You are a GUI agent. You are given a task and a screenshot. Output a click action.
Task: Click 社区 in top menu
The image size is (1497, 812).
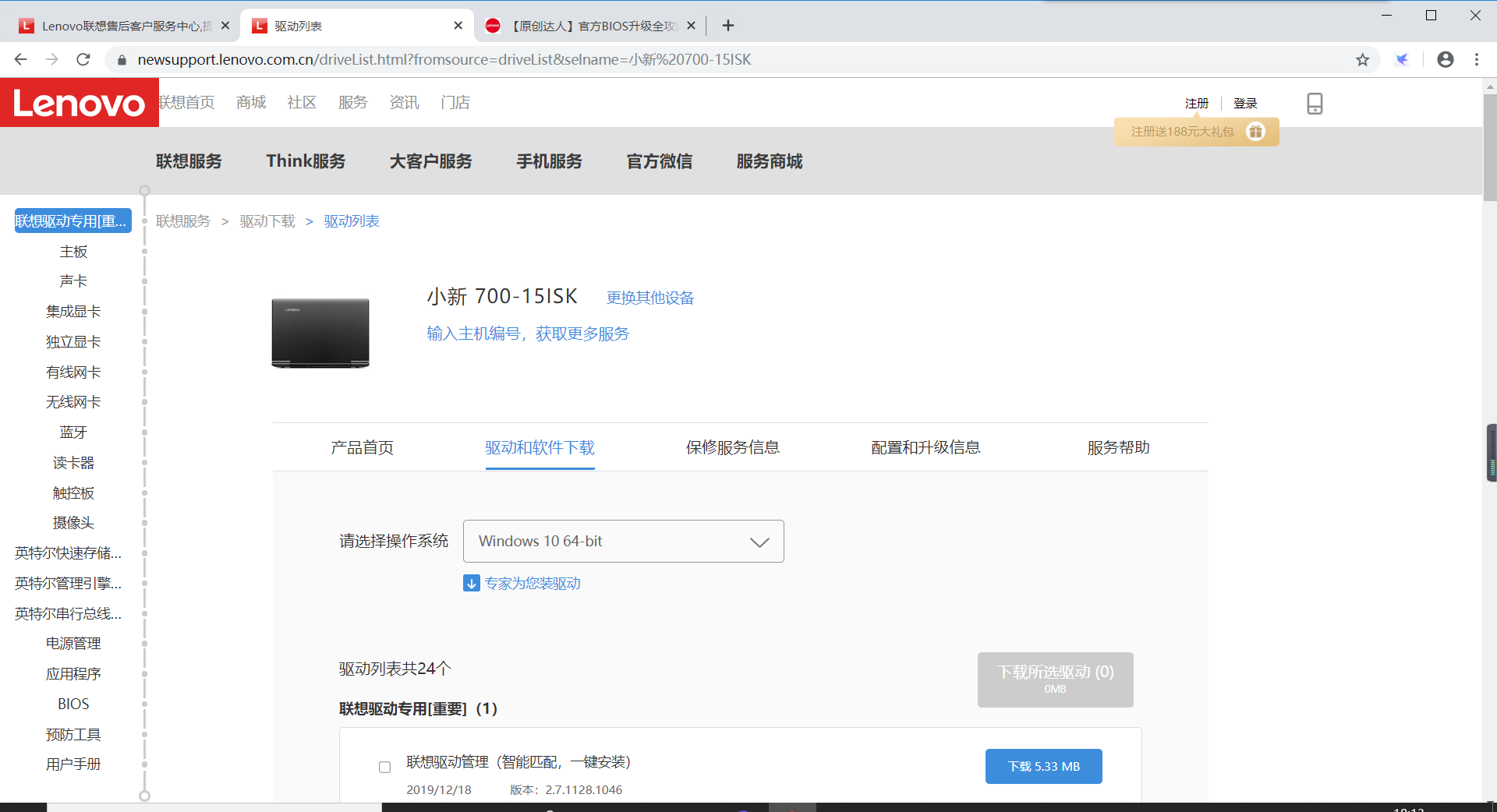302,103
